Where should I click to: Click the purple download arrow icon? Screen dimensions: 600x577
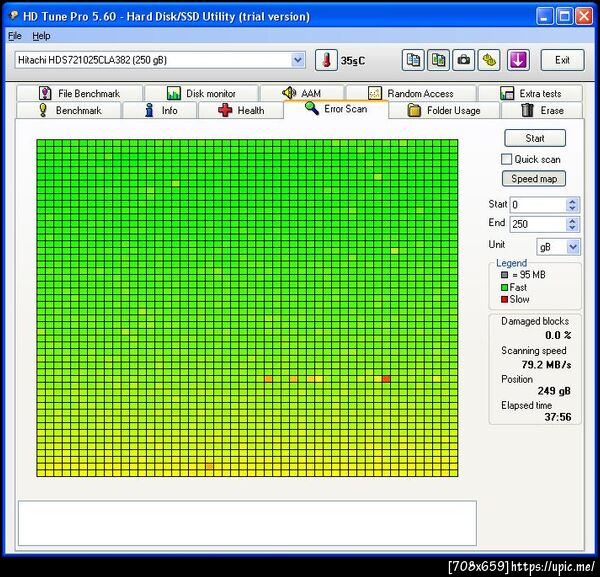coord(518,60)
